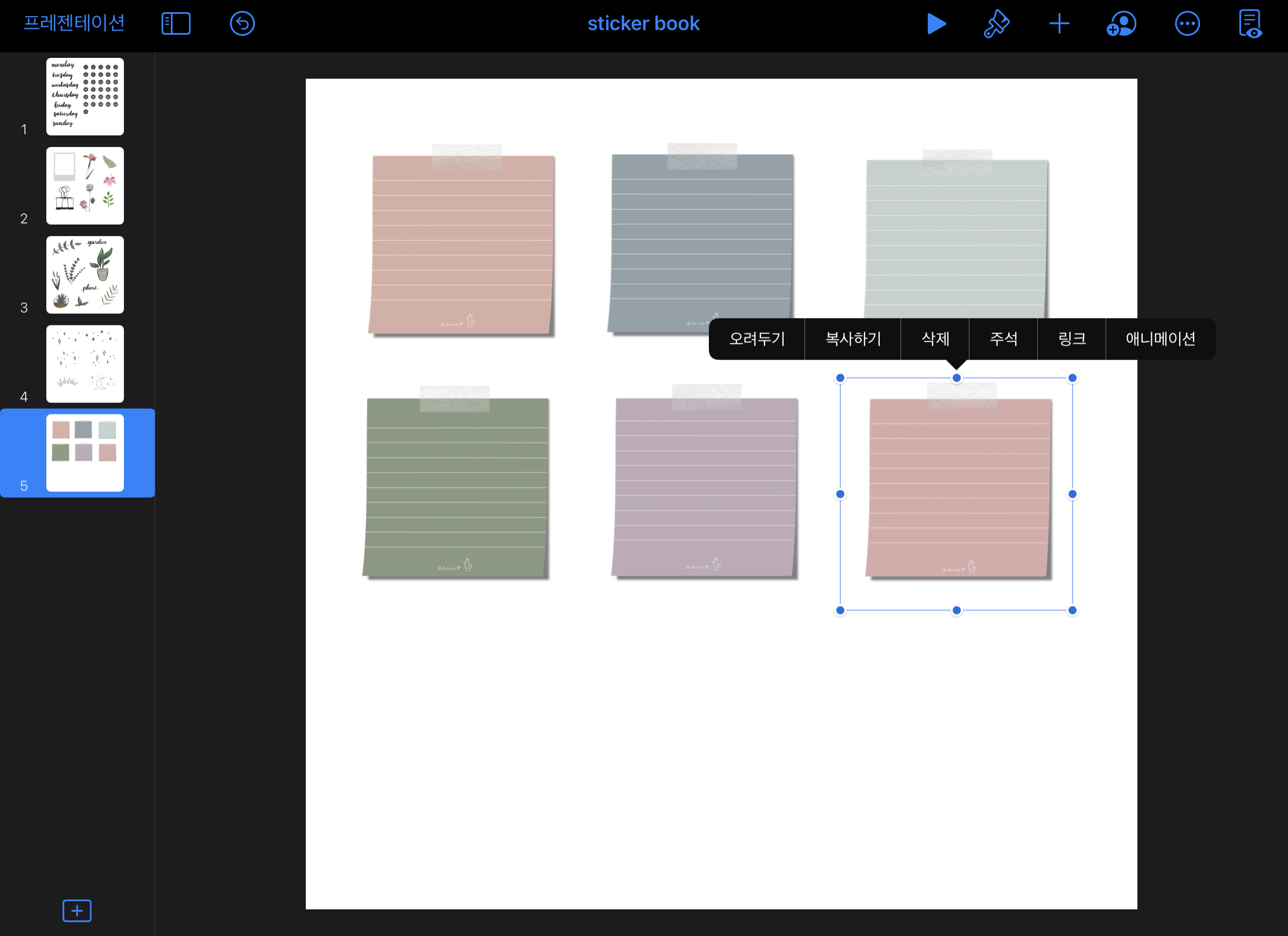The image size is (1288, 936).
Task: Open the Format paintbrush panel
Action: coord(996,24)
